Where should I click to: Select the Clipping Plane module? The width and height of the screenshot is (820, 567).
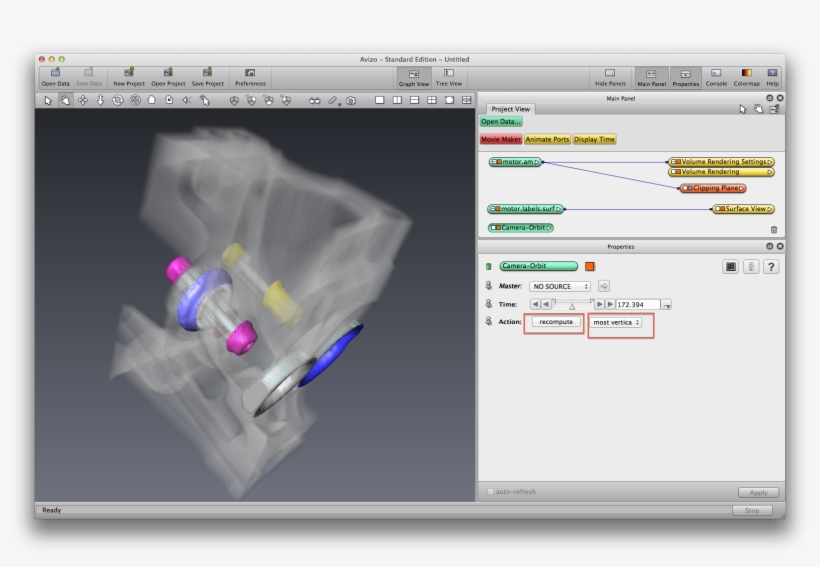[x=713, y=188]
